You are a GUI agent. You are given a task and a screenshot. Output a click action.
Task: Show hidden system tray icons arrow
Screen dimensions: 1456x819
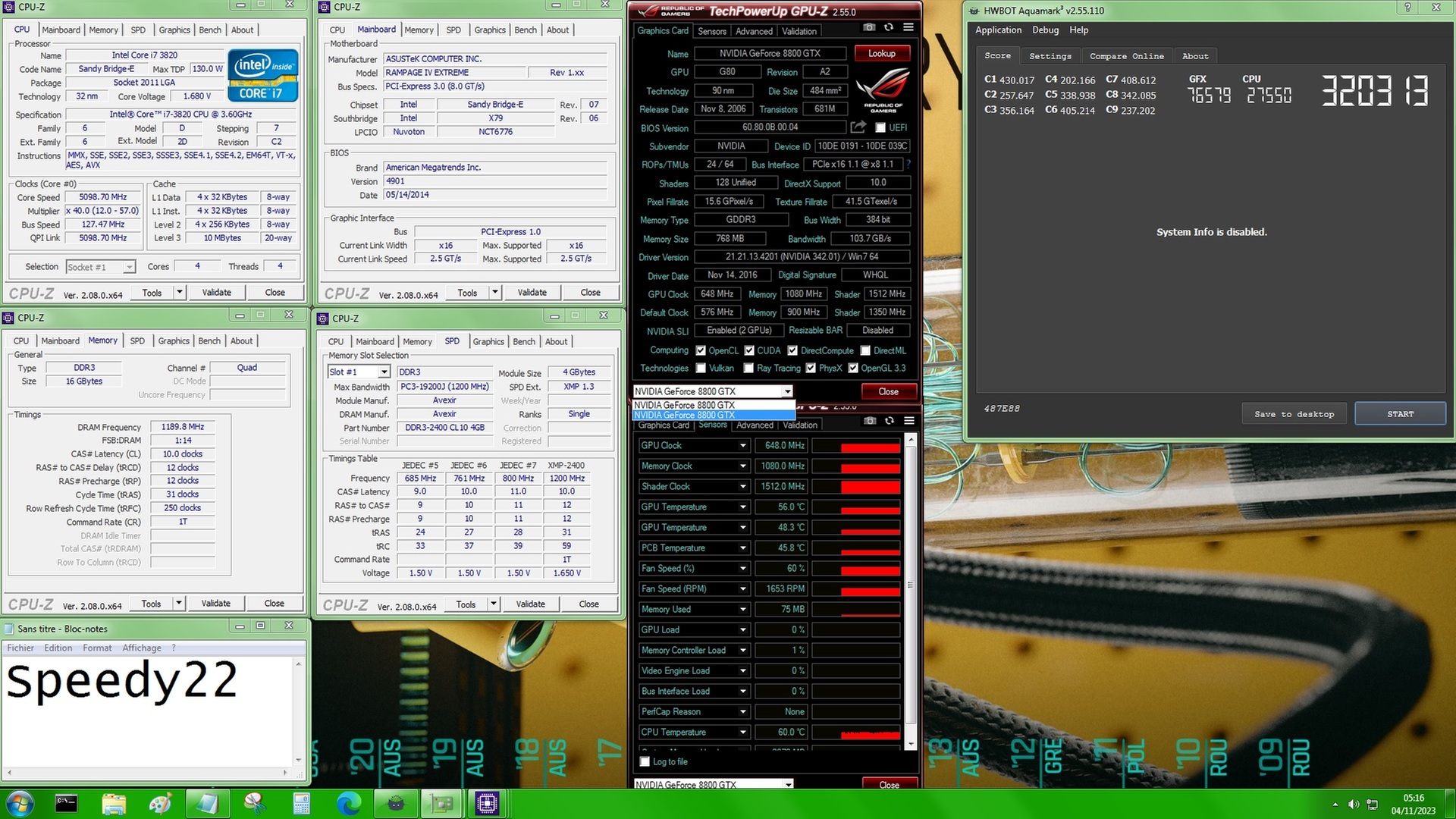[x=1335, y=804]
